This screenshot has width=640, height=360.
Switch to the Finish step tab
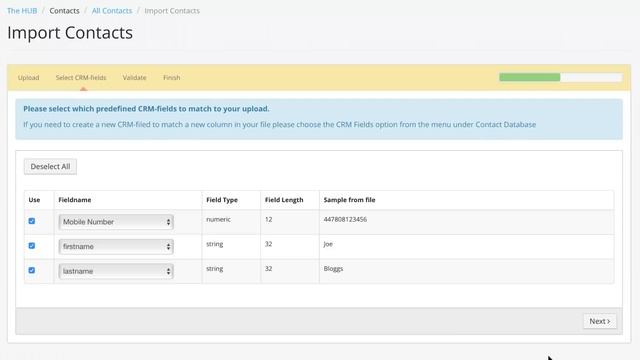(x=171, y=78)
